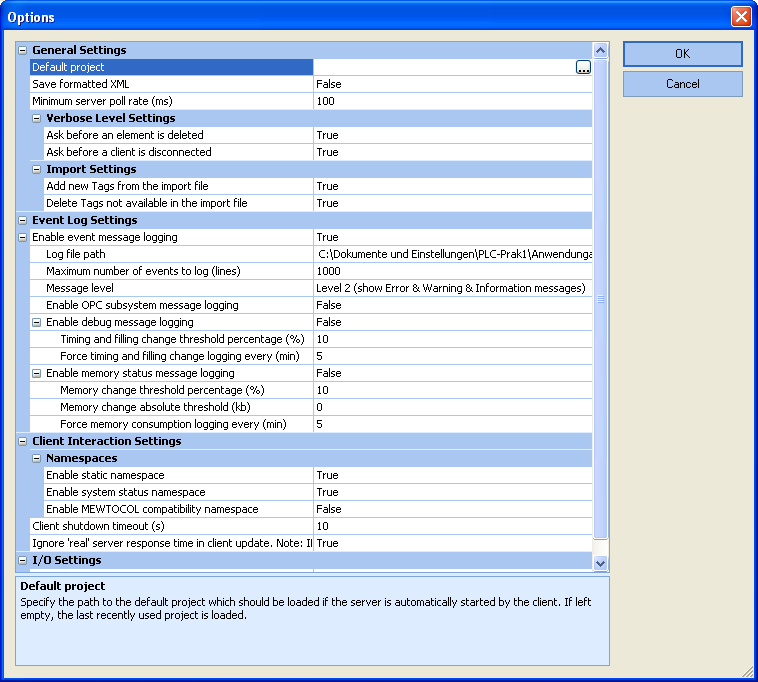The height and width of the screenshot is (682, 758).
Task: Collapse Enable memory status message logging node
Action: click(x=36, y=374)
